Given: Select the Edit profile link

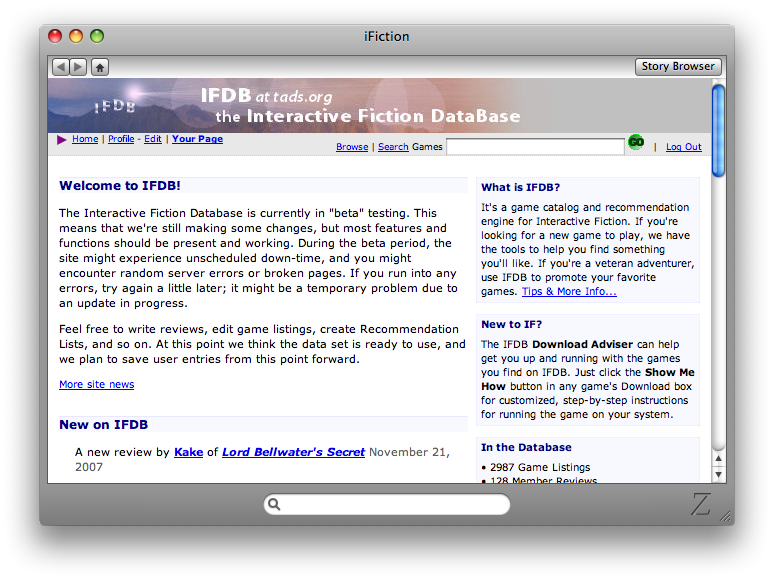Looking at the screenshot, I should pos(152,139).
